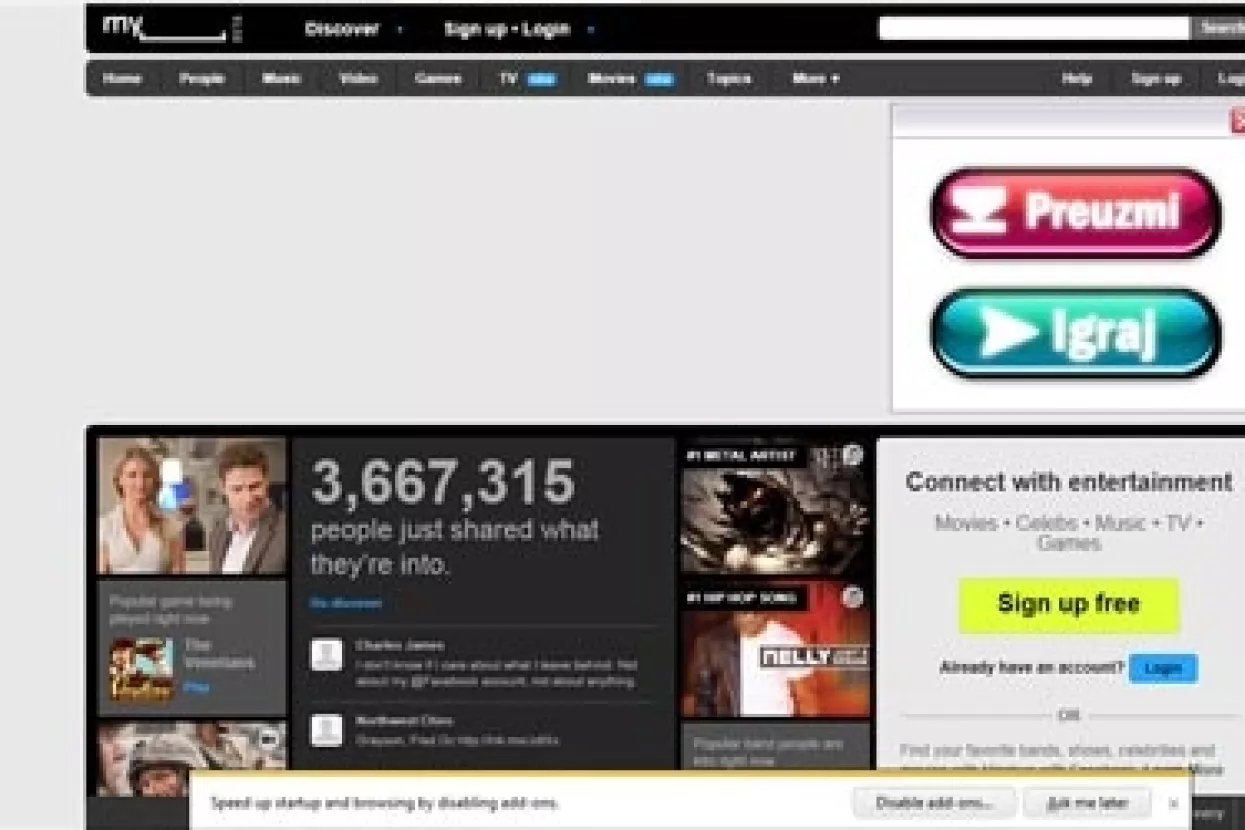Focus the search input field
Screen dimensions: 1245x830
coord(1034,28)
